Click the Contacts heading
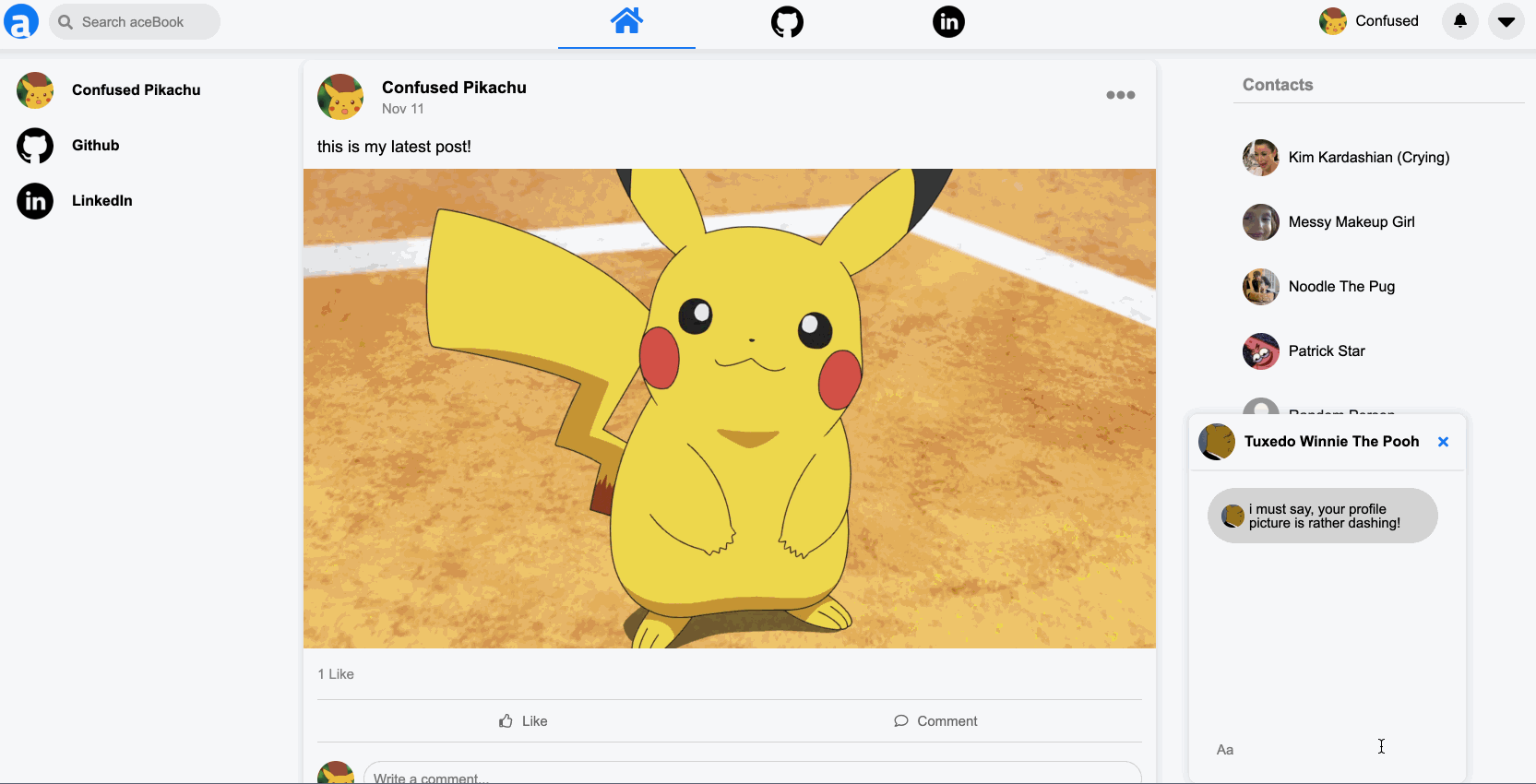1536x784 pixels. point(1278,85)
